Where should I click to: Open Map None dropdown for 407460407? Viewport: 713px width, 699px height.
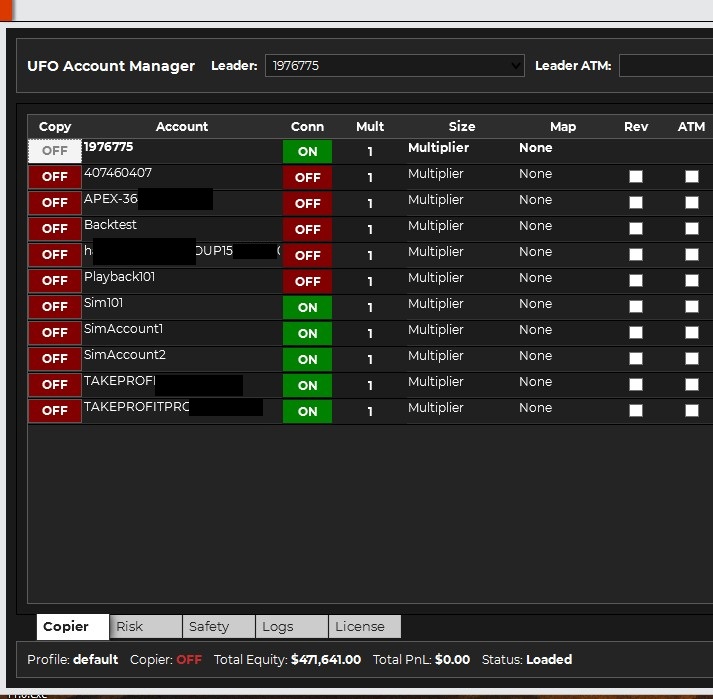coord(536,174)
